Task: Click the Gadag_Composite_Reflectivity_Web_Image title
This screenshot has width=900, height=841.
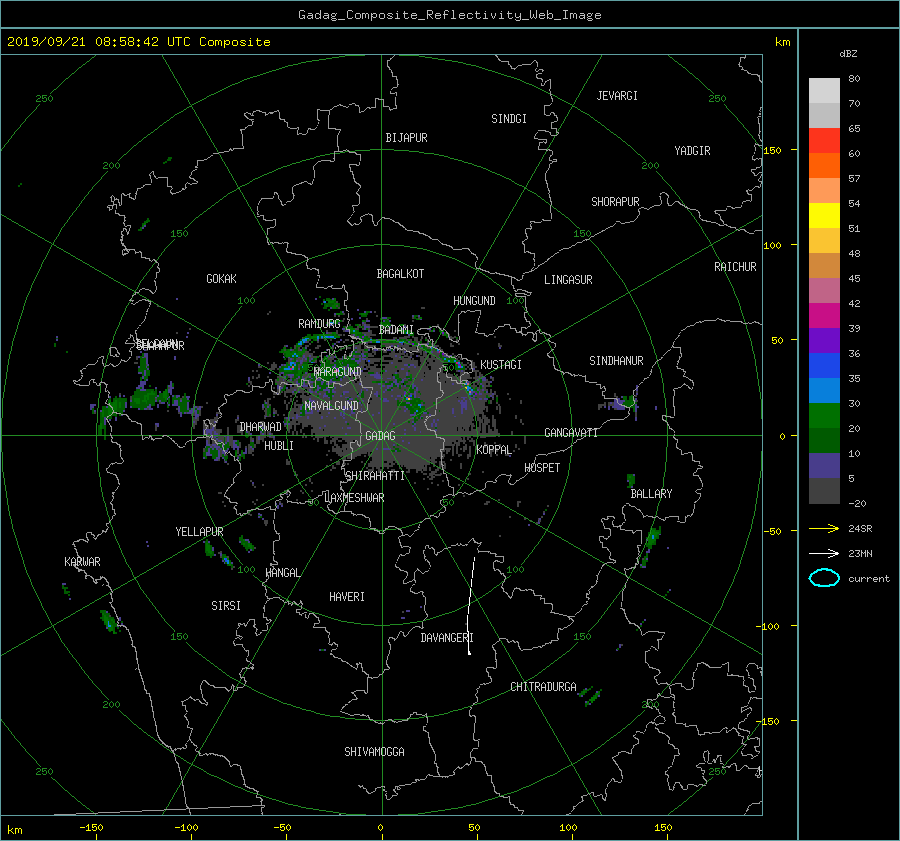Action: pos(449,15)
